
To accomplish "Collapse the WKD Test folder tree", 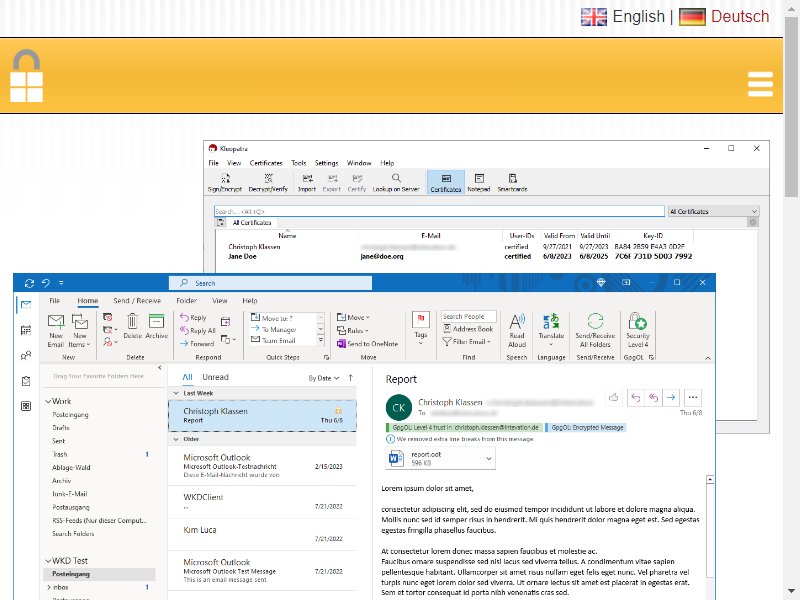I will point(48,561).
